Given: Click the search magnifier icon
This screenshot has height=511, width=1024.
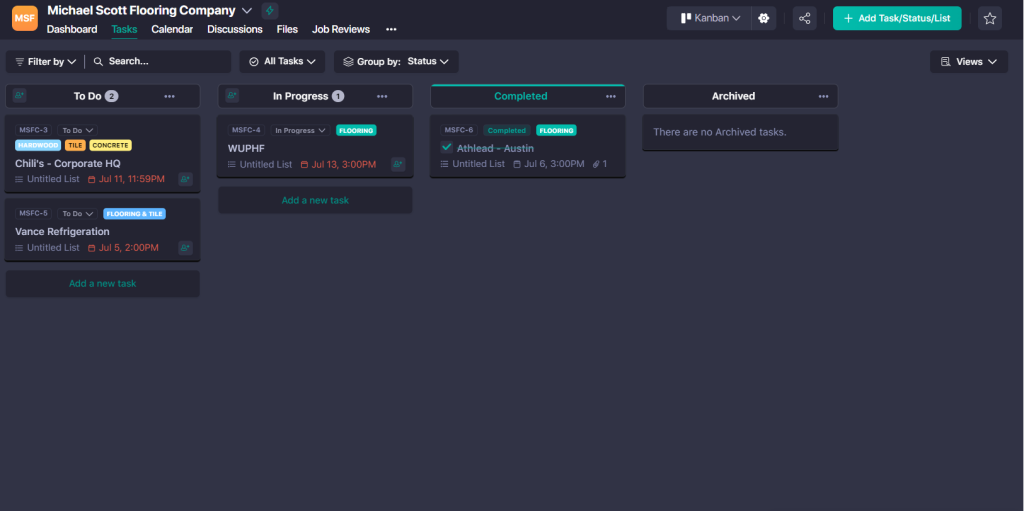Looking at the screenshot, I should pos(99,61).
